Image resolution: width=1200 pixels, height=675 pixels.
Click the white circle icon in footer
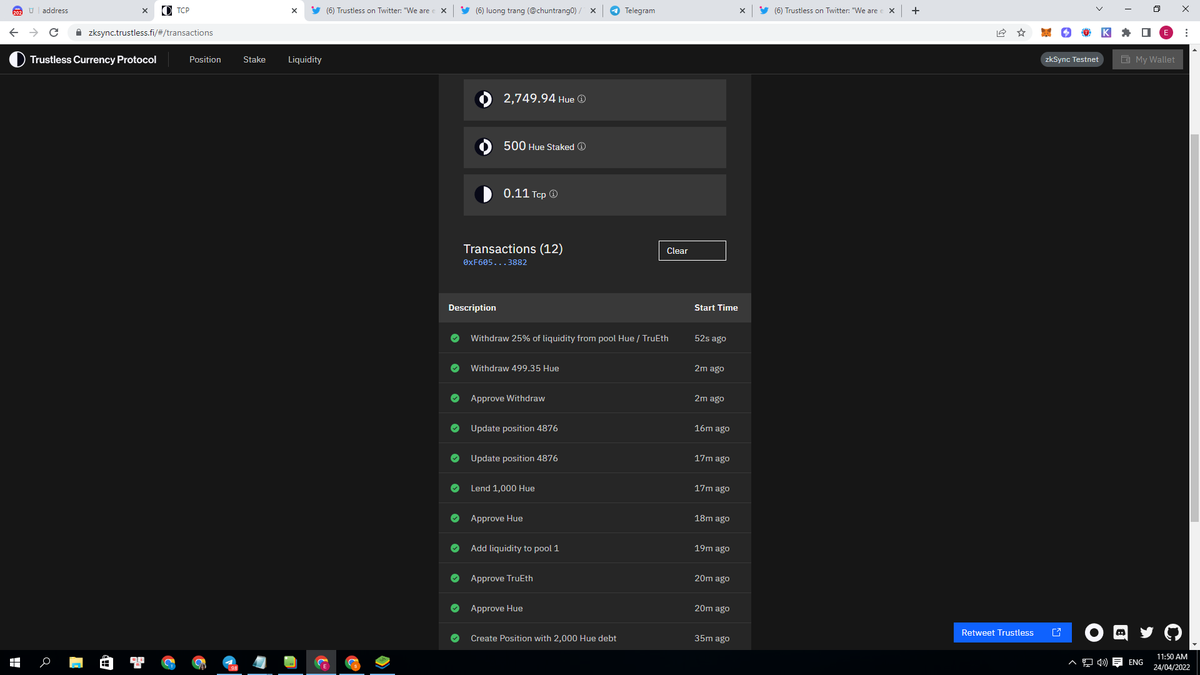point(1094,632)
